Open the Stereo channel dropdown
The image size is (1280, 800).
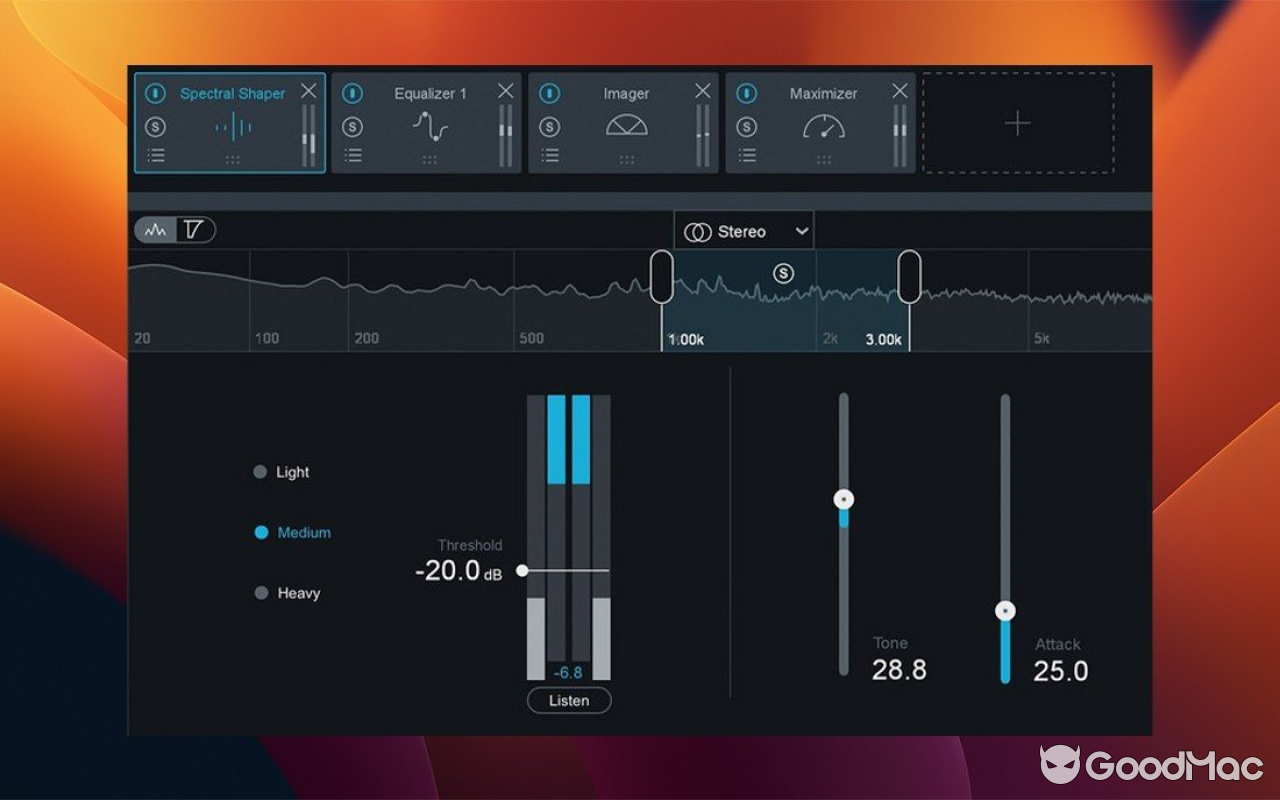click(x=744, y=231)
